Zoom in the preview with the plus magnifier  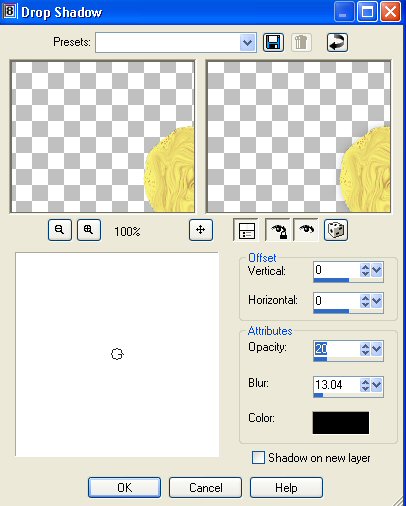coord(89,230)
